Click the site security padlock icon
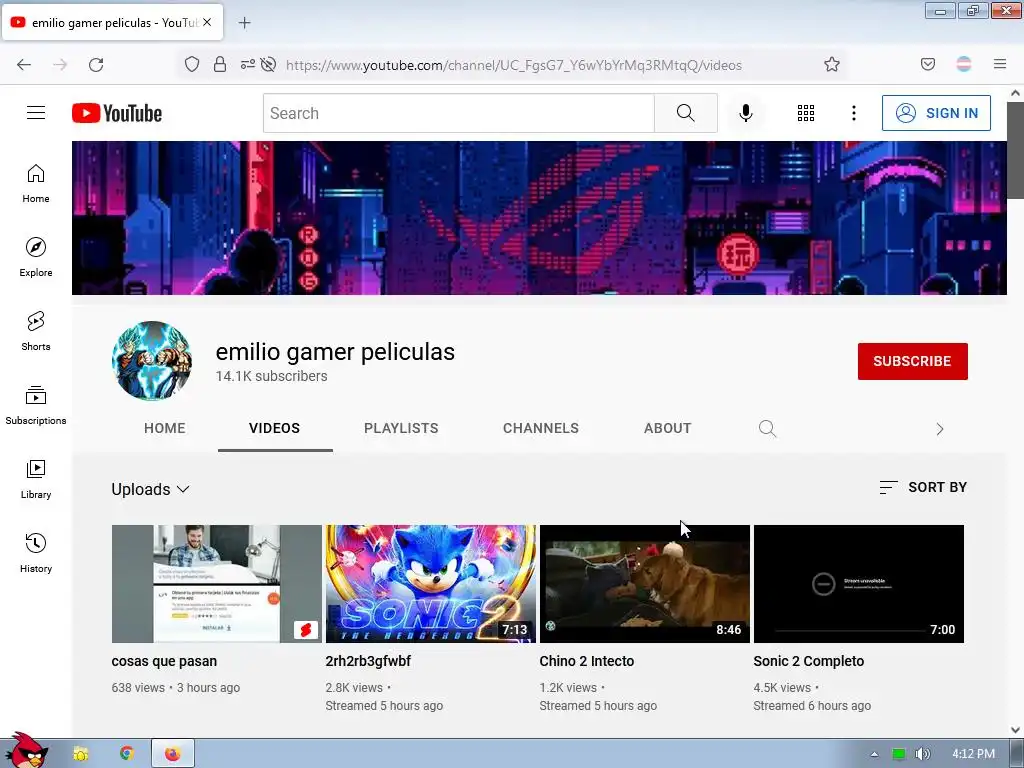Image resolution: width=1024 pixels, height=768 pixels. [220, 64]
